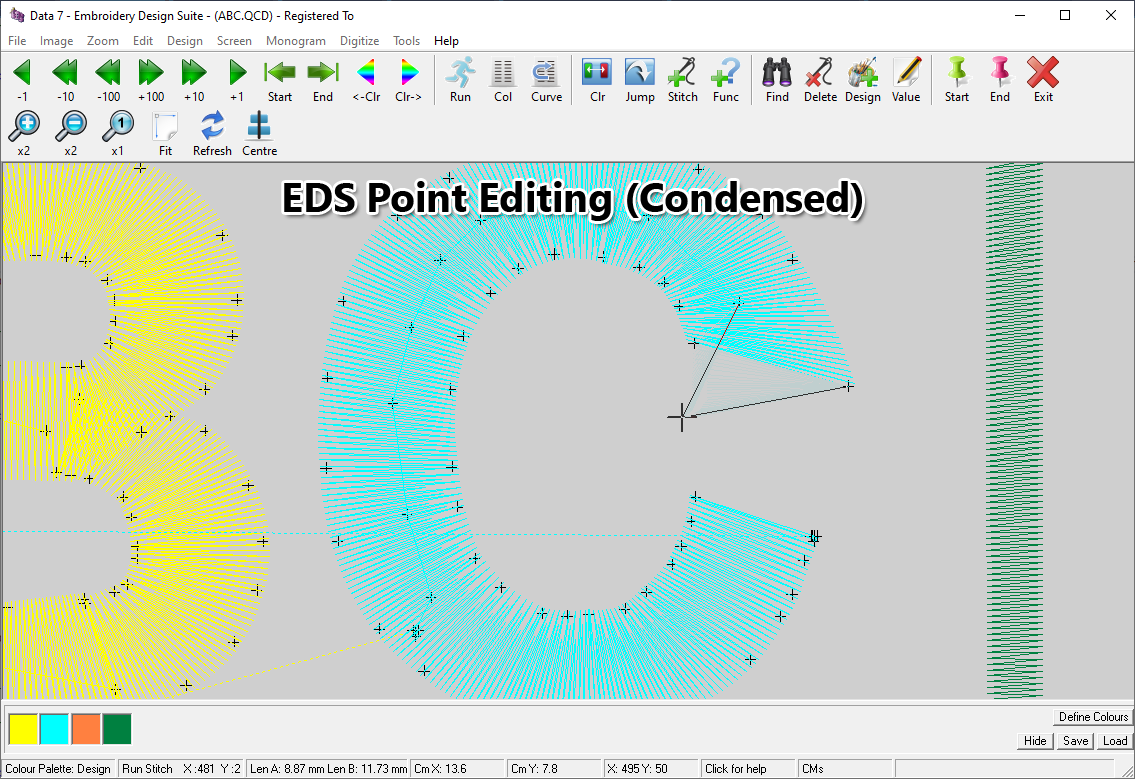Jump back 100 stitches with -100
Image resolution: width=1135 pixels, height=779 pixels.
pos(108,80)
